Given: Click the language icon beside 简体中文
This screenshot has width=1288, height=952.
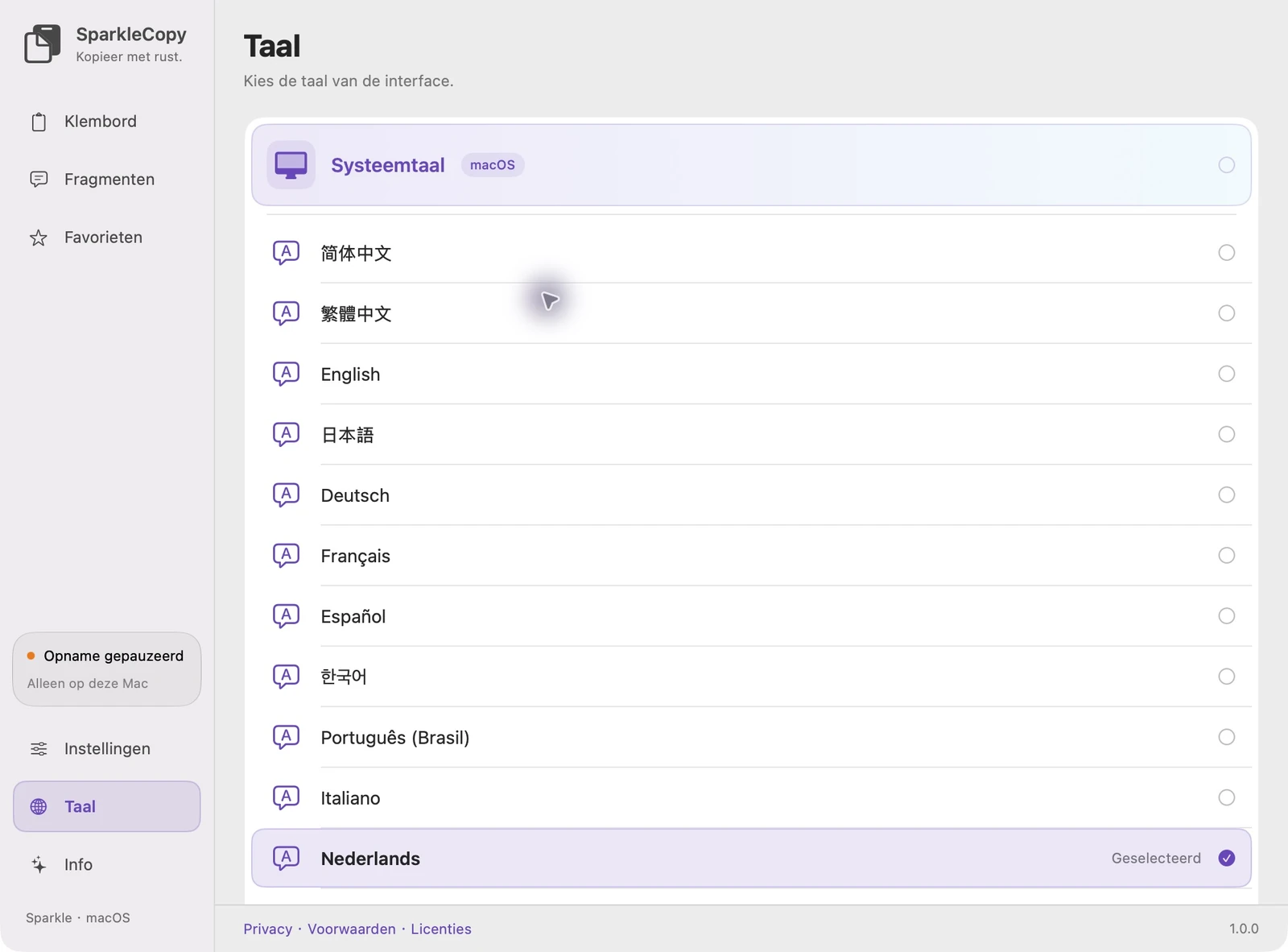Looking at the screenshot, I should pos(286,253).
